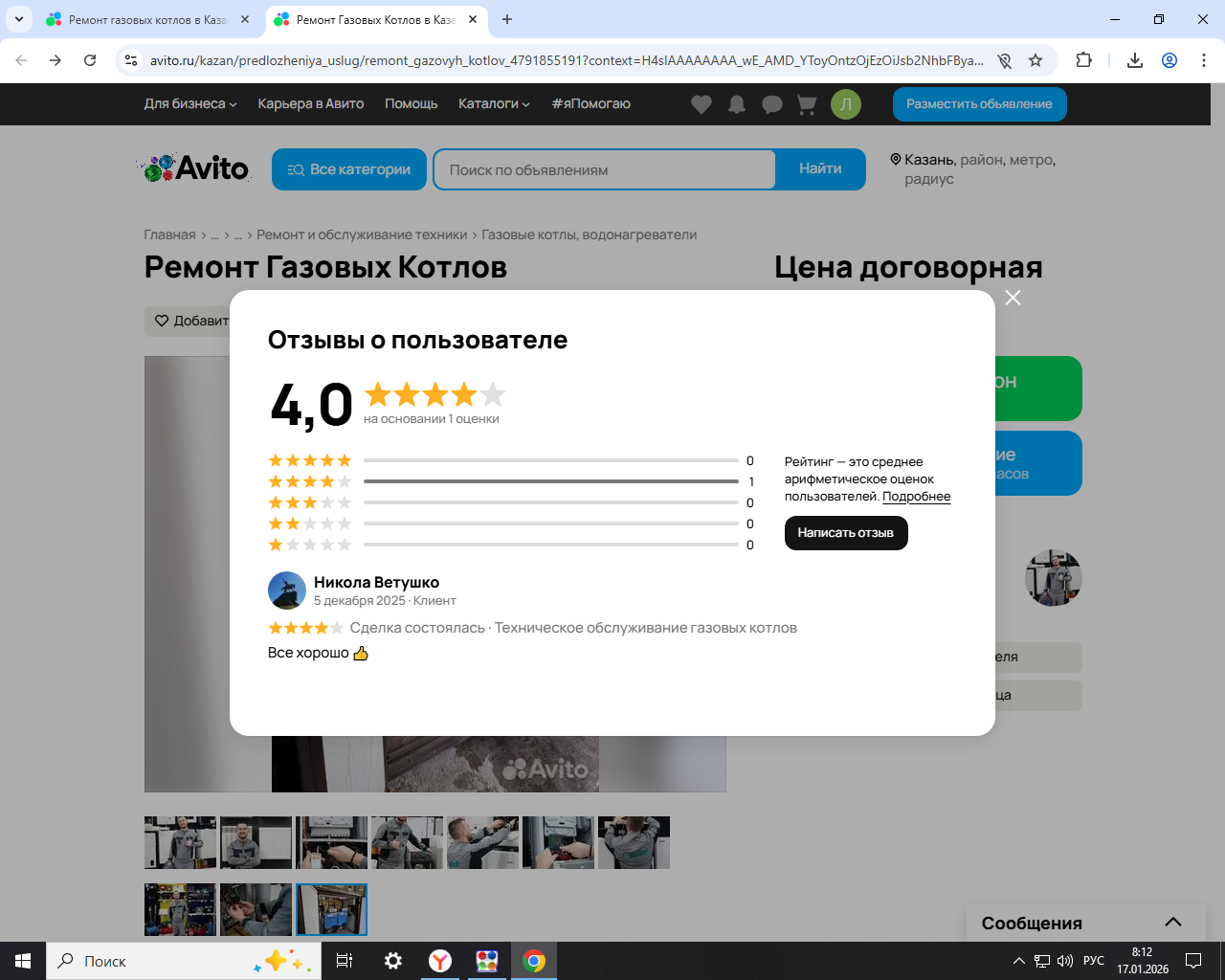Open favorites heart icon in Avito header

coord(702,104)
